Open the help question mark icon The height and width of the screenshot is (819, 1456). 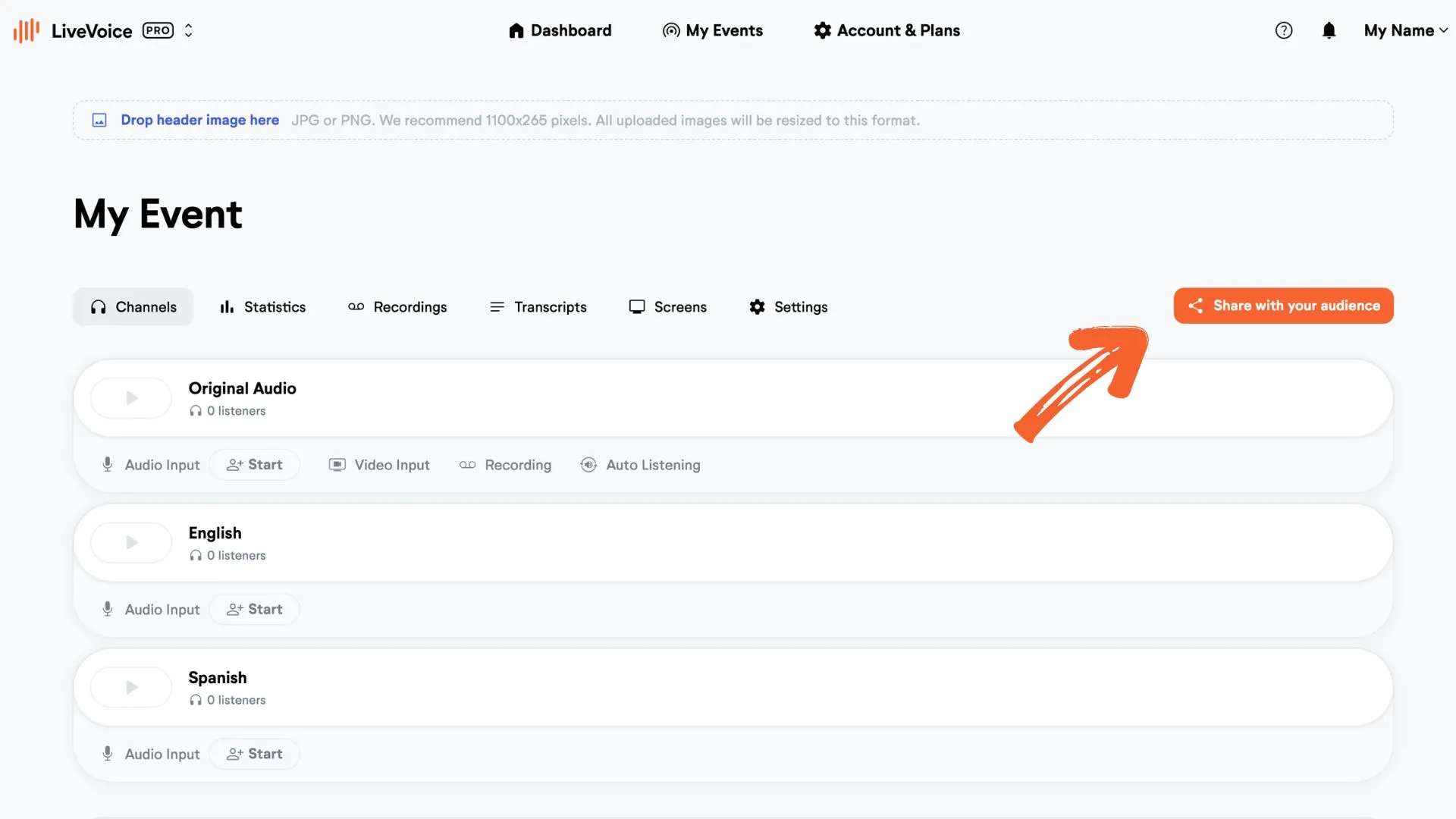[1283, 30]
